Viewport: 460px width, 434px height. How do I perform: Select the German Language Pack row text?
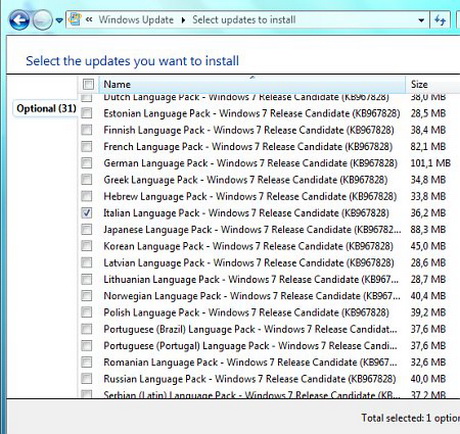pos(250,163)
